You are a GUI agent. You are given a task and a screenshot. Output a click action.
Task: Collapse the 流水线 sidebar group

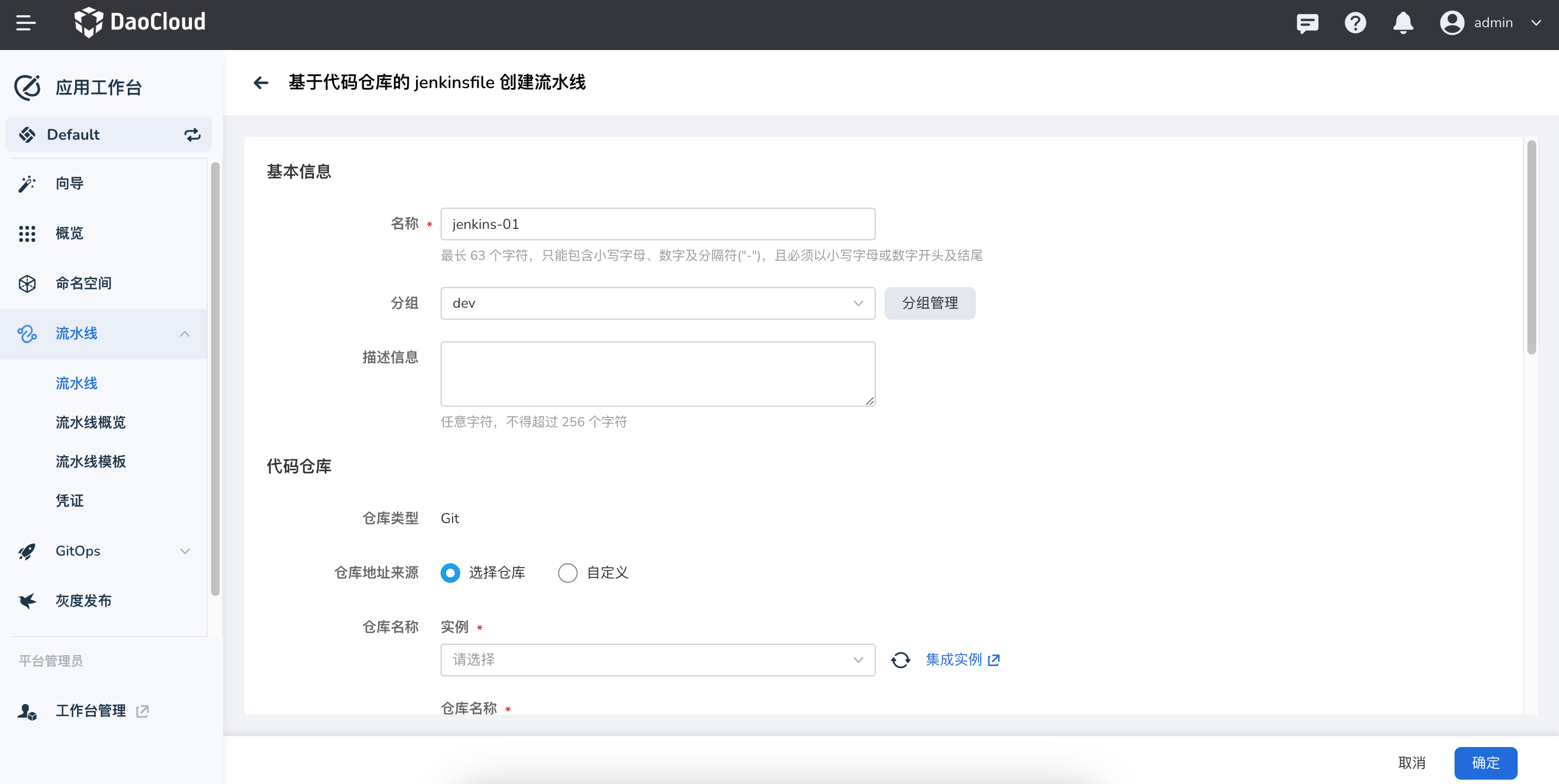[x=184, y=333]
